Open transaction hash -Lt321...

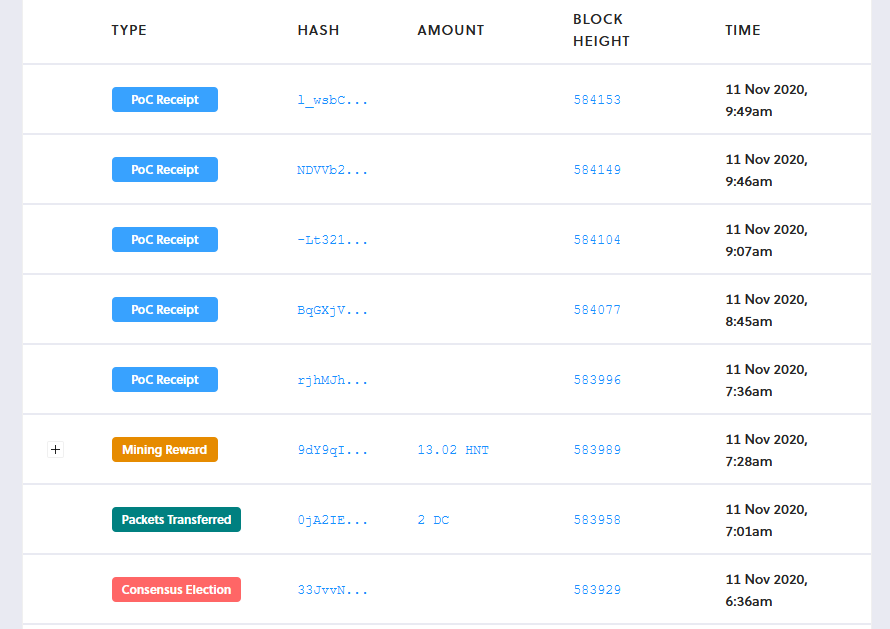click(331, 239)
